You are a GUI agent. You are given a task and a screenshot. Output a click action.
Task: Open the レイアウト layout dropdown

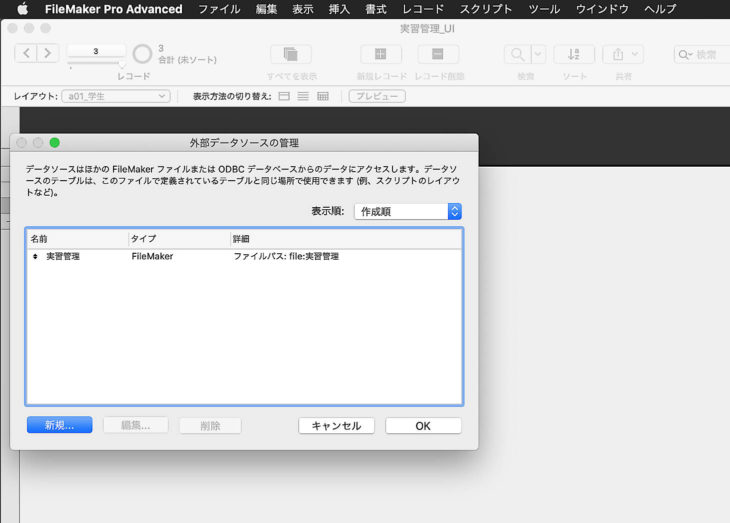click(115, 96)
